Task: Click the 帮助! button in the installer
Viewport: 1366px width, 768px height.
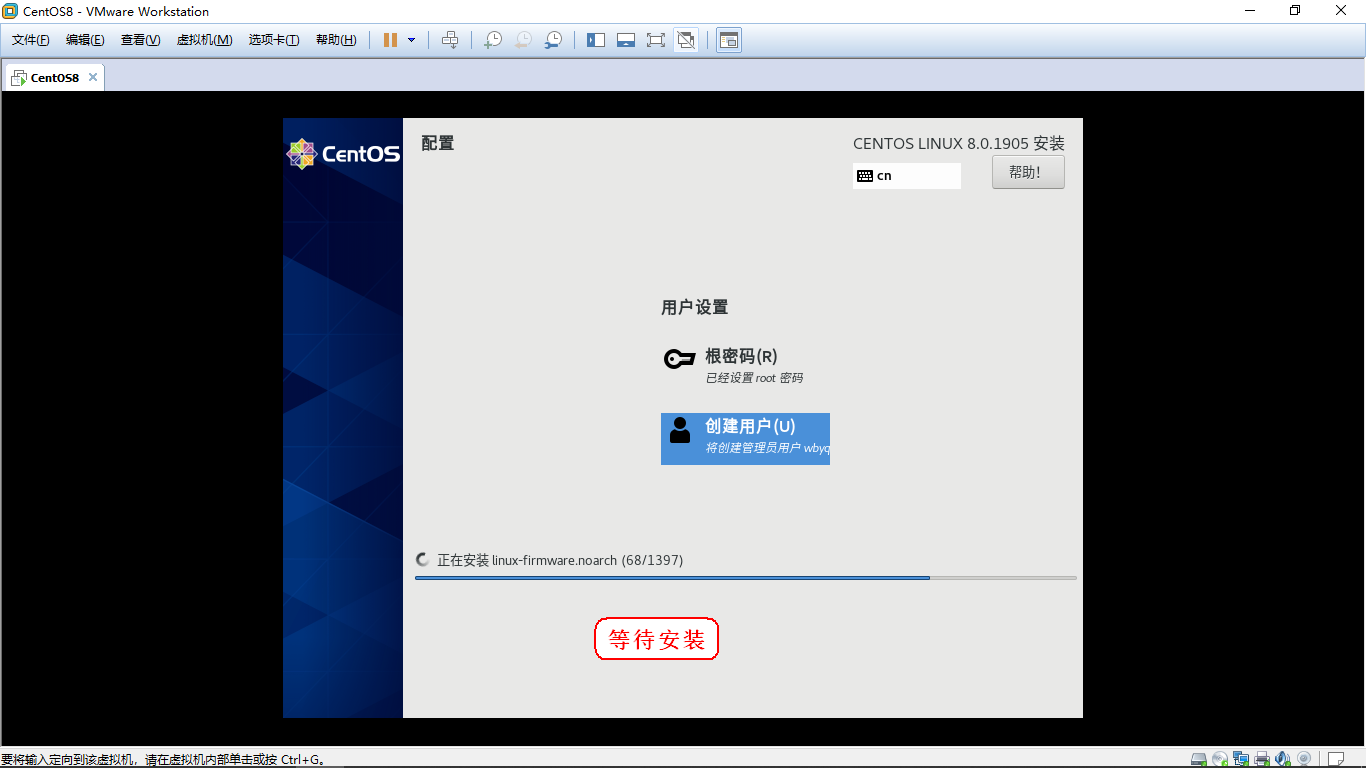Action: [1028, 172]
